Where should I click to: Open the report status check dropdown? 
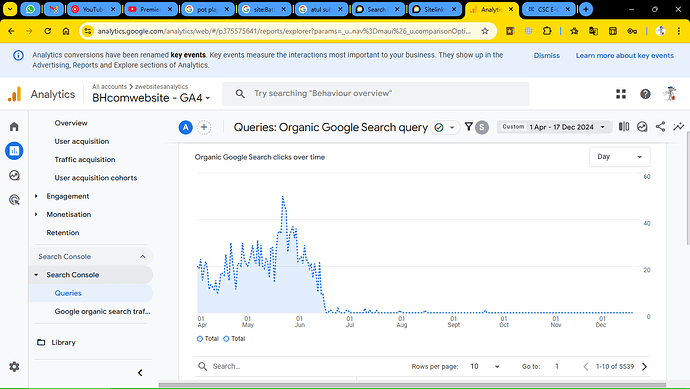[445, 128]
